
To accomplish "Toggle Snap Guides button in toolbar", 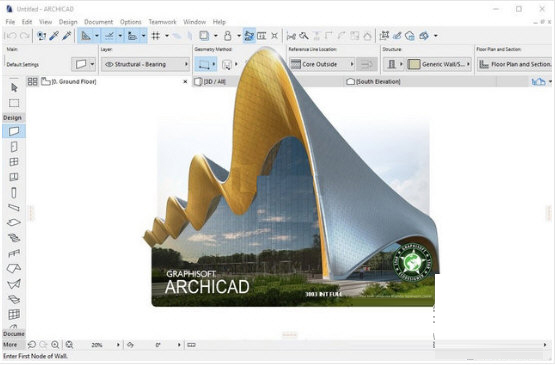I will (109, 35).
